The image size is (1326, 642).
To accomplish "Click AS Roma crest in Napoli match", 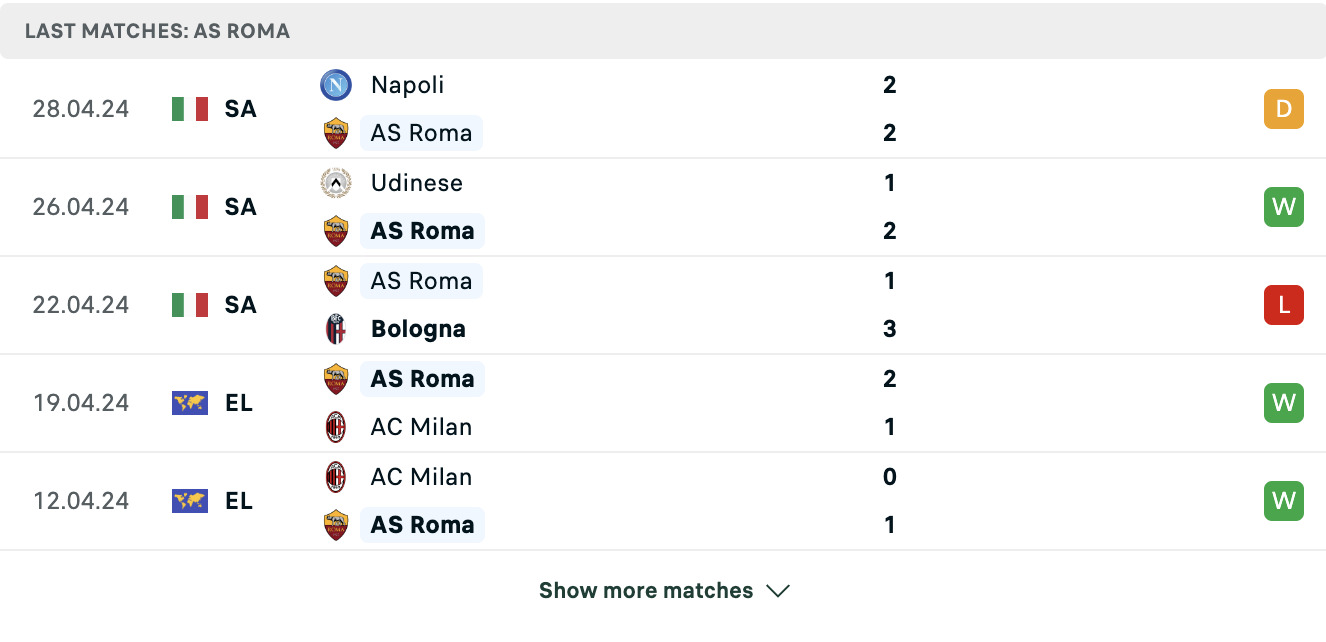I will click(x=336, y=133).
